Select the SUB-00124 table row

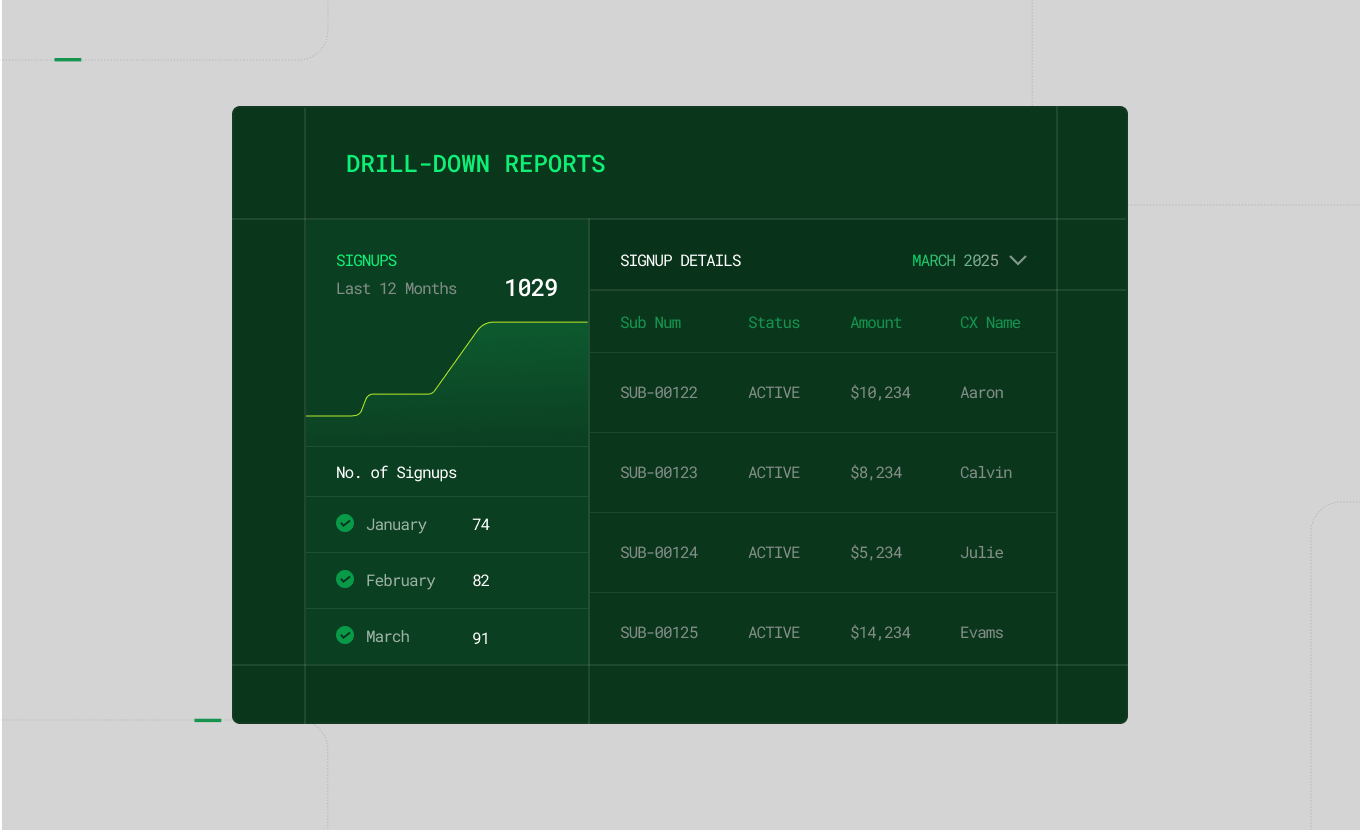coord(822,552)
